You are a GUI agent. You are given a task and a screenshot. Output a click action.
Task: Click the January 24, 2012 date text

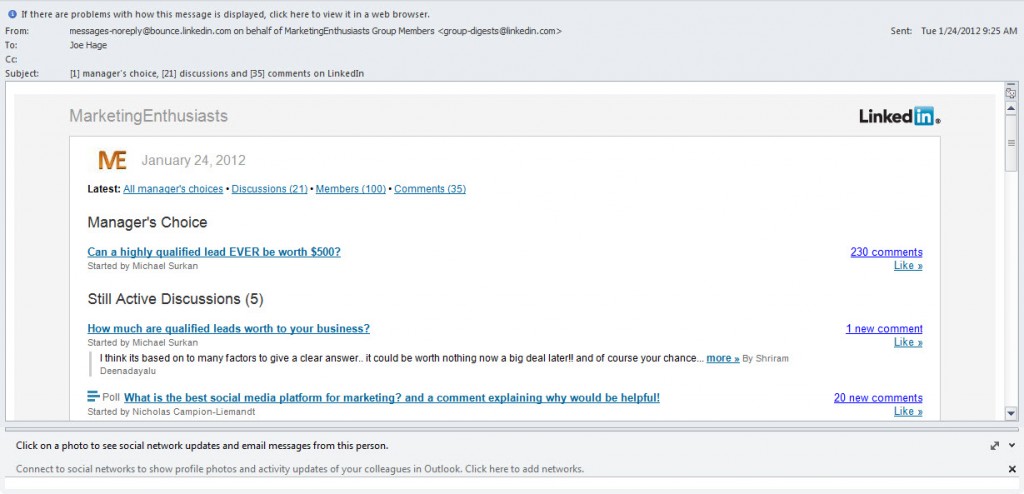pyautogui.click(x=193, y=161)
